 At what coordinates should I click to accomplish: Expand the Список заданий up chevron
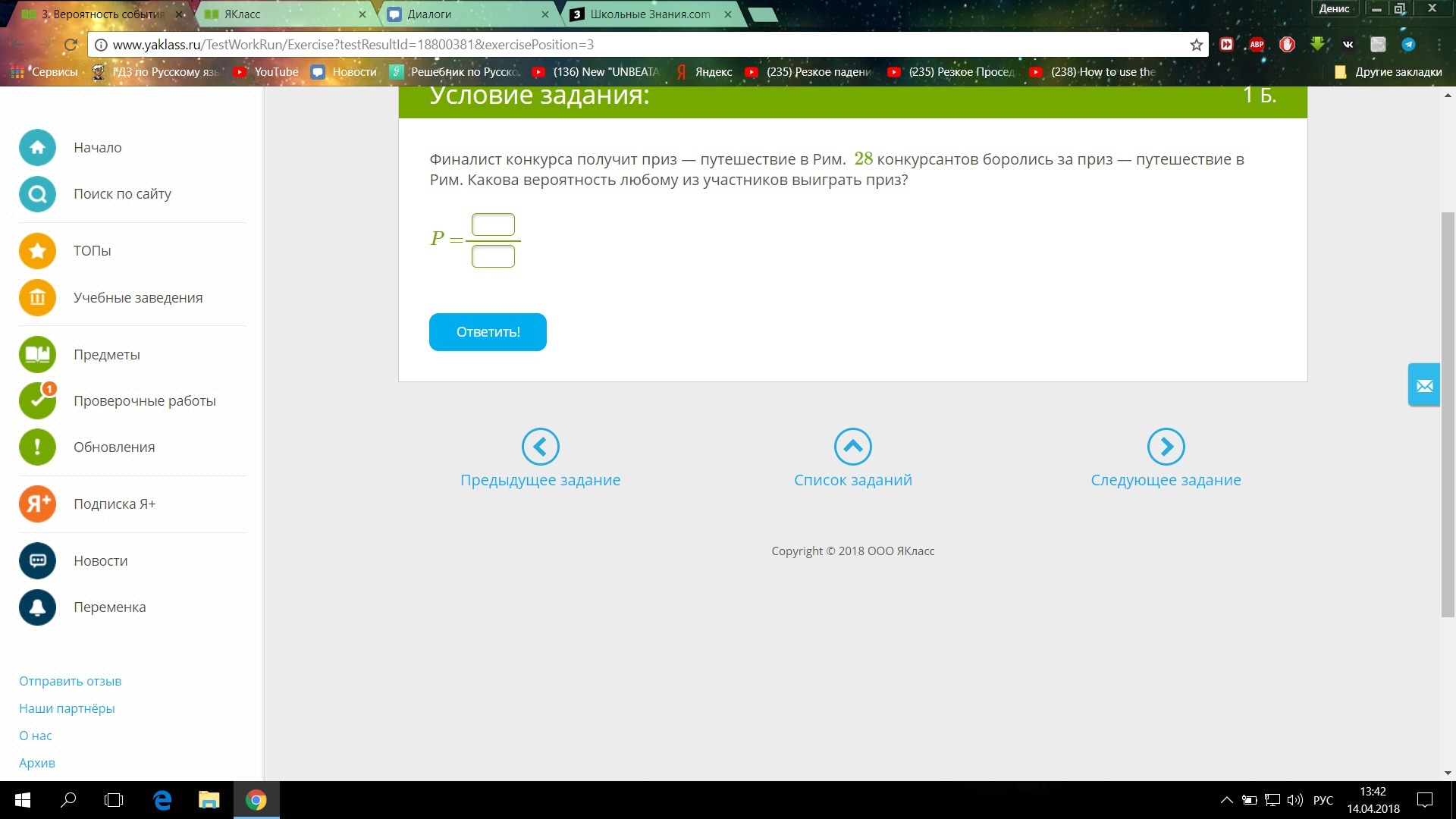click(852, 447)
